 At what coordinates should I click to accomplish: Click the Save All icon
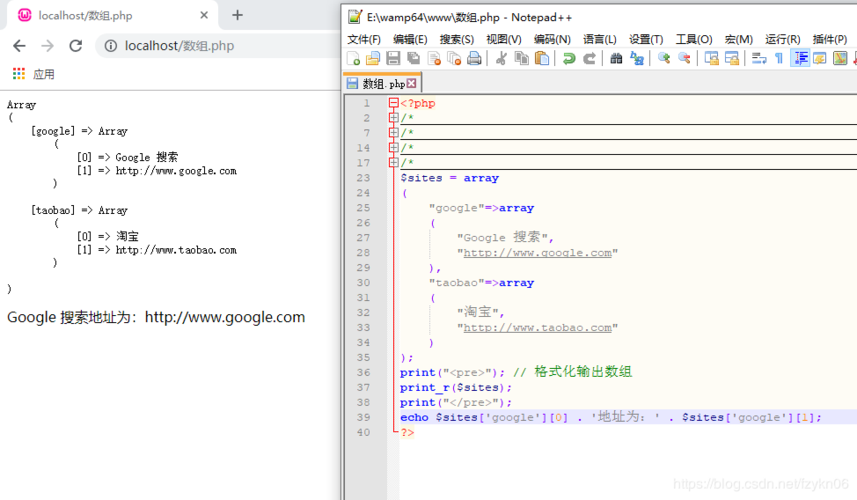(x=414, y=58)
